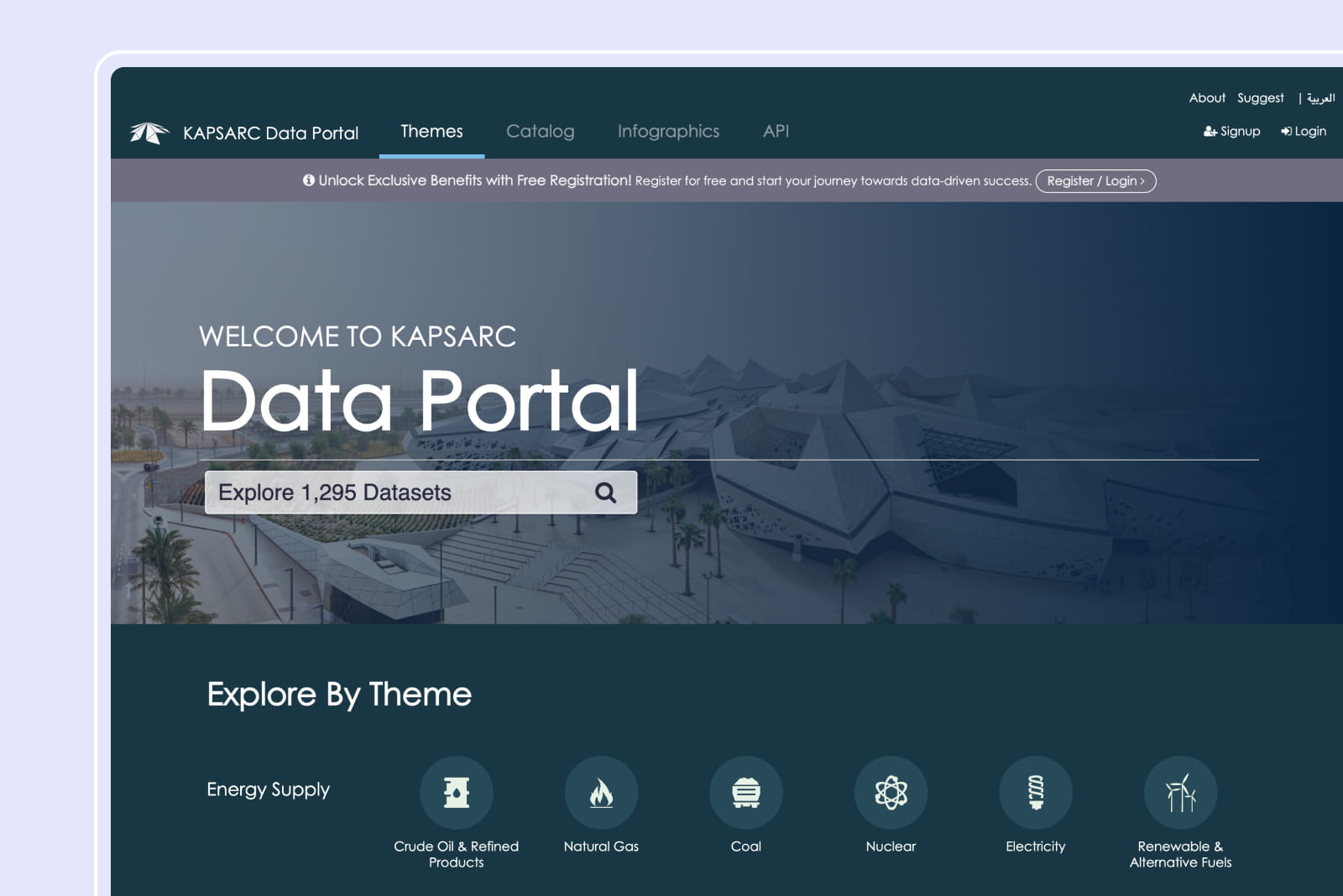The image size is (1343, 896).
Task: Open the API tab
Action: click(x=776, y=132)
